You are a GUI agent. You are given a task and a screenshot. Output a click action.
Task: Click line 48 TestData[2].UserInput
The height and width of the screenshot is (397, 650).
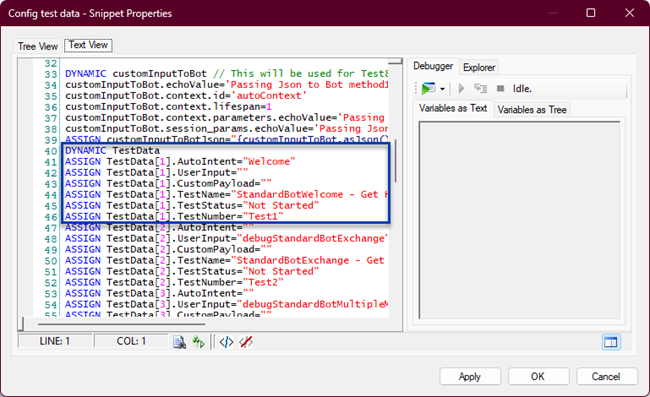pyautogui.click(x=227, y=239)
